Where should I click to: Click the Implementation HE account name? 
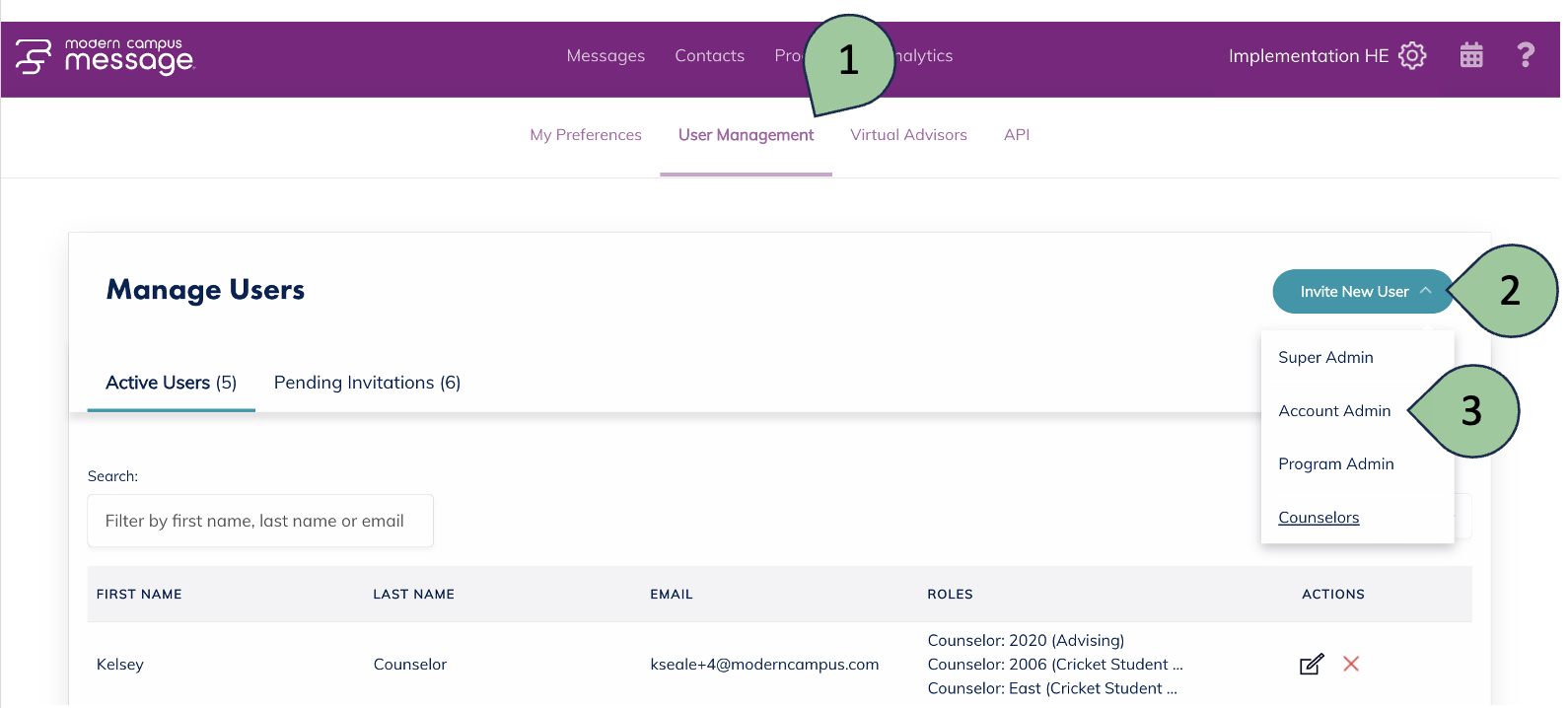tap(1308, 56)
